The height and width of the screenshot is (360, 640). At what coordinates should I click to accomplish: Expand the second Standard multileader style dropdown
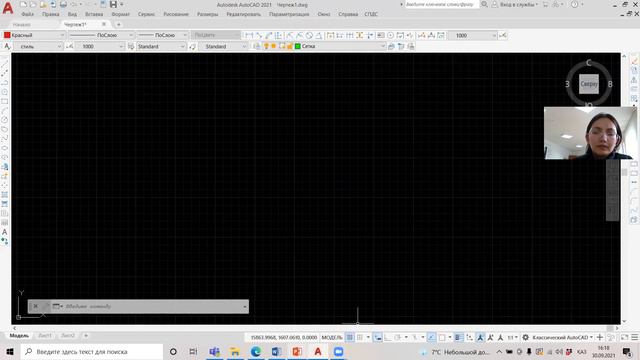244,47
